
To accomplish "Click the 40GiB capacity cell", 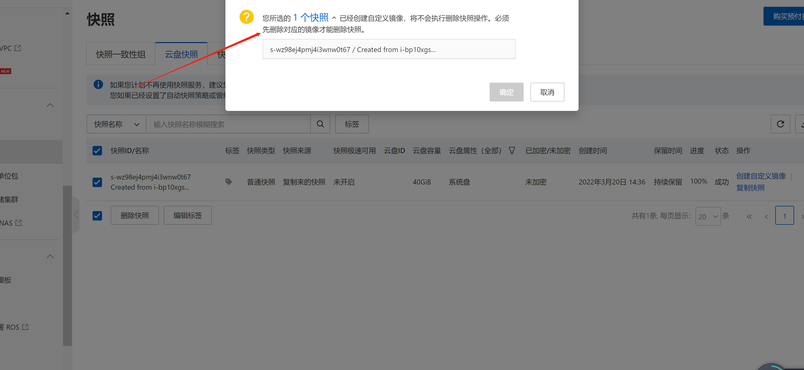I will (x=421, y=182).
